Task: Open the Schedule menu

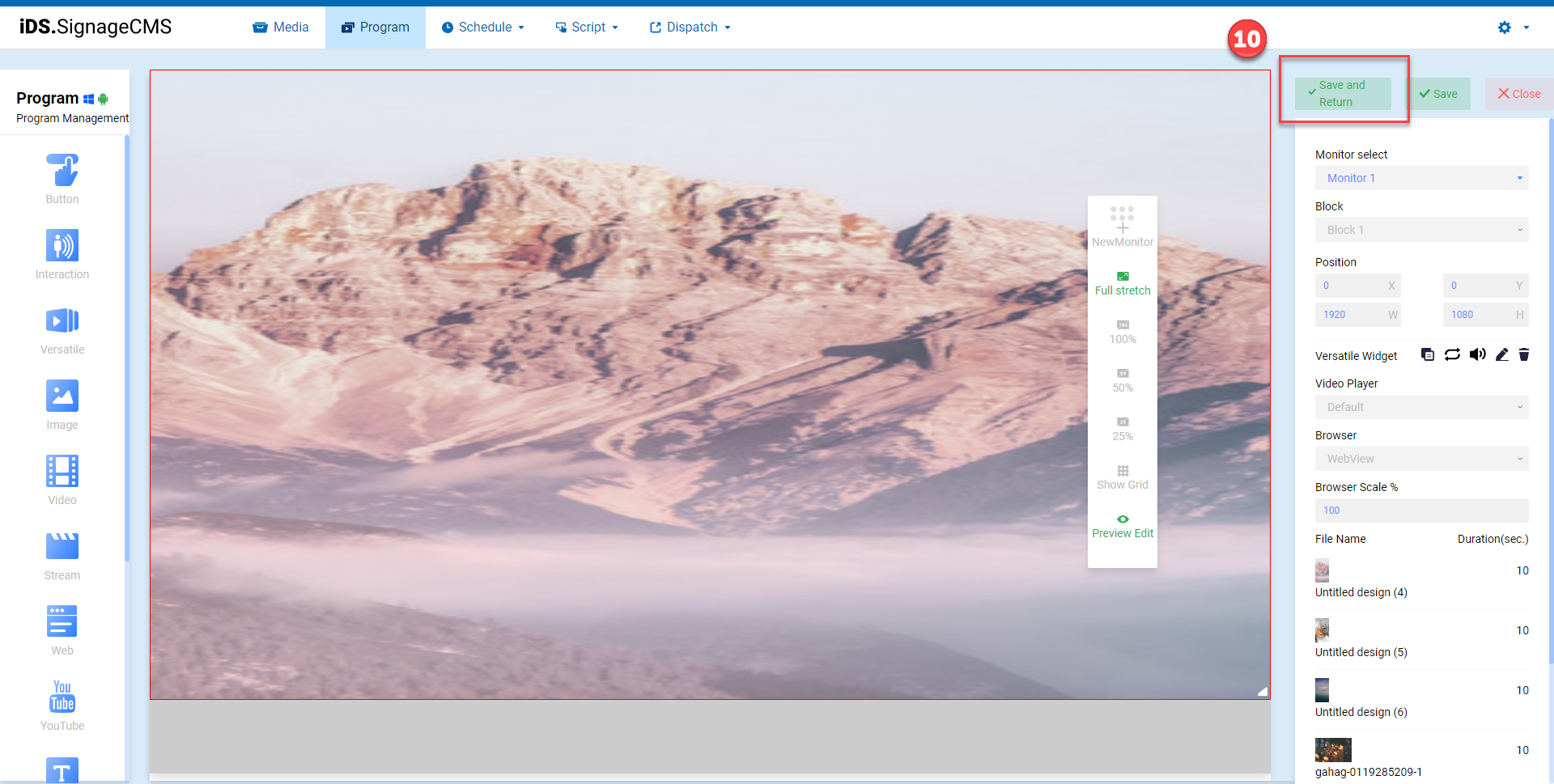Action: tap(483, 28)
